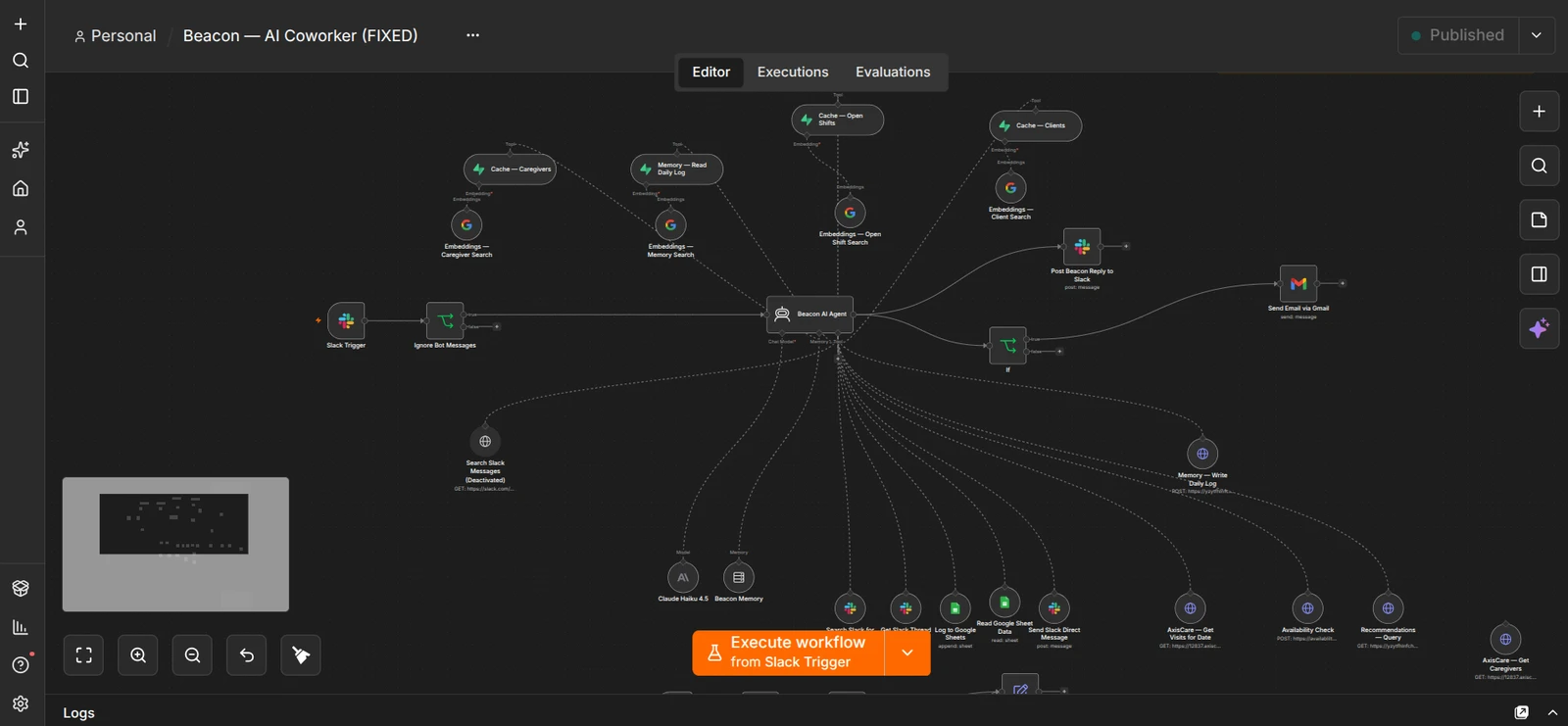Toggle the left sidebar panel

click(x=21, y=96)
